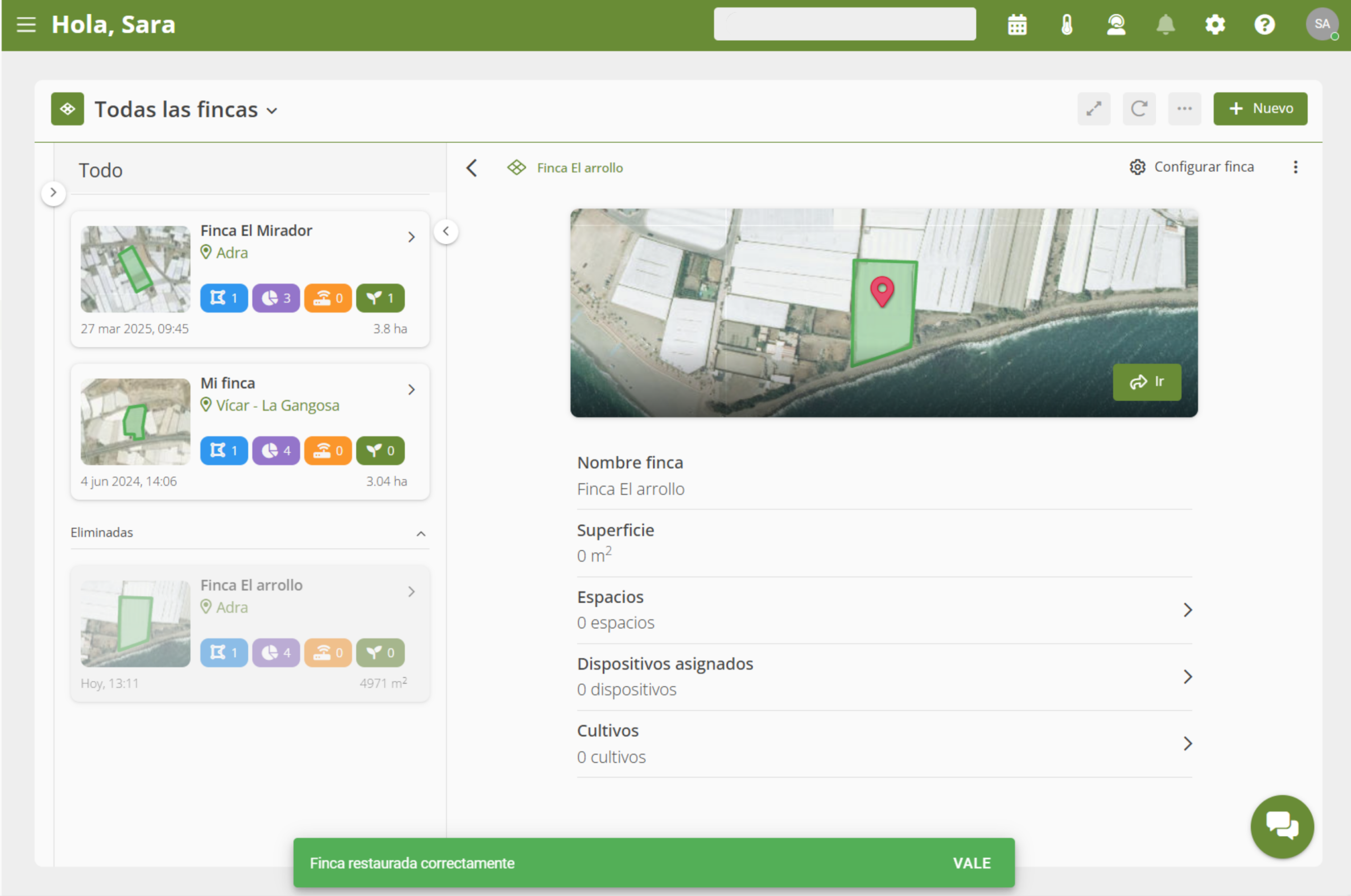This screenshot has width=1351, height=896.
Task: Open settings gear in header
Action: click(1215, 25)
